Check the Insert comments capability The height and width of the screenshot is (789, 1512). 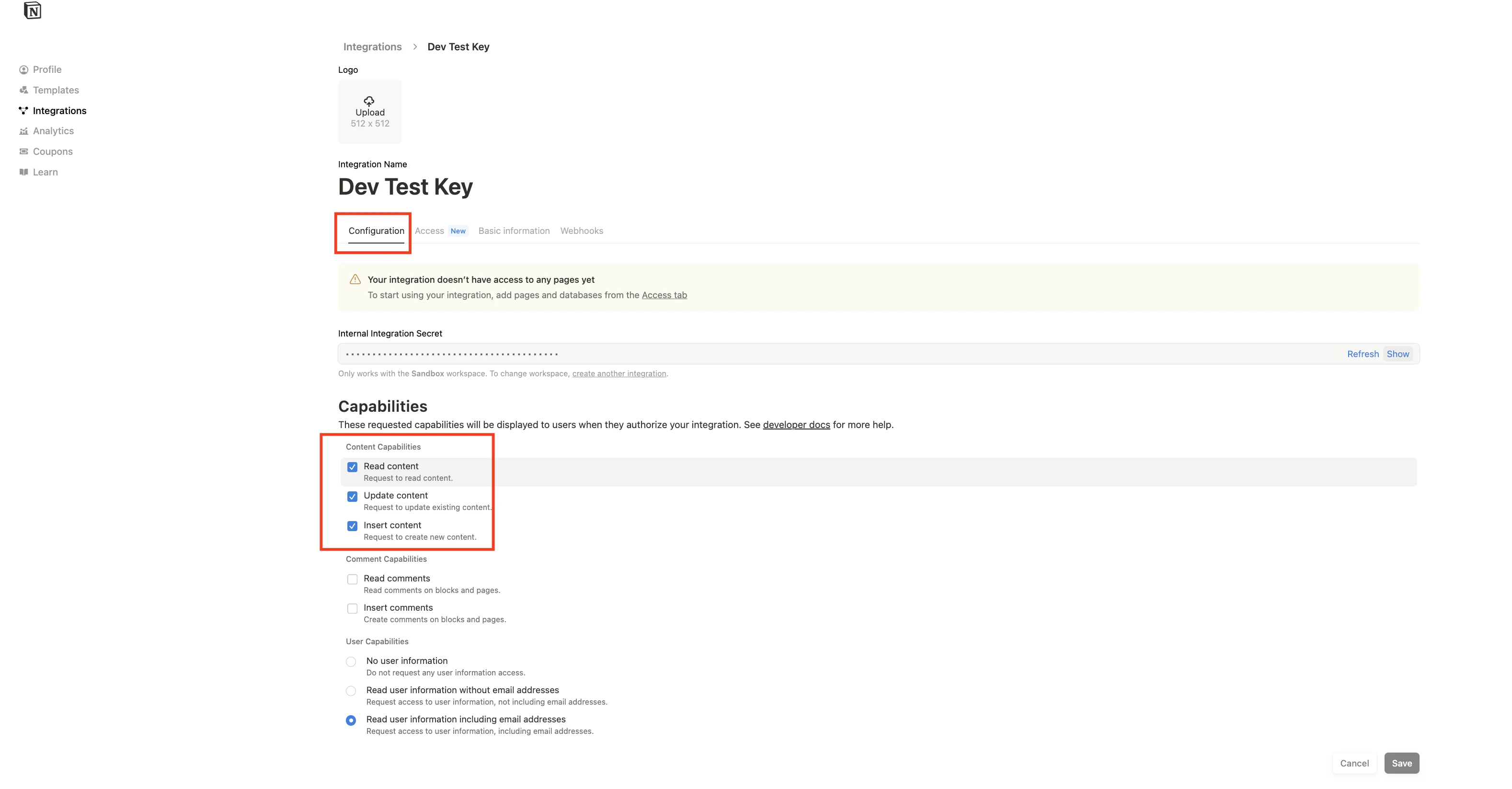(x=352, y=608)
